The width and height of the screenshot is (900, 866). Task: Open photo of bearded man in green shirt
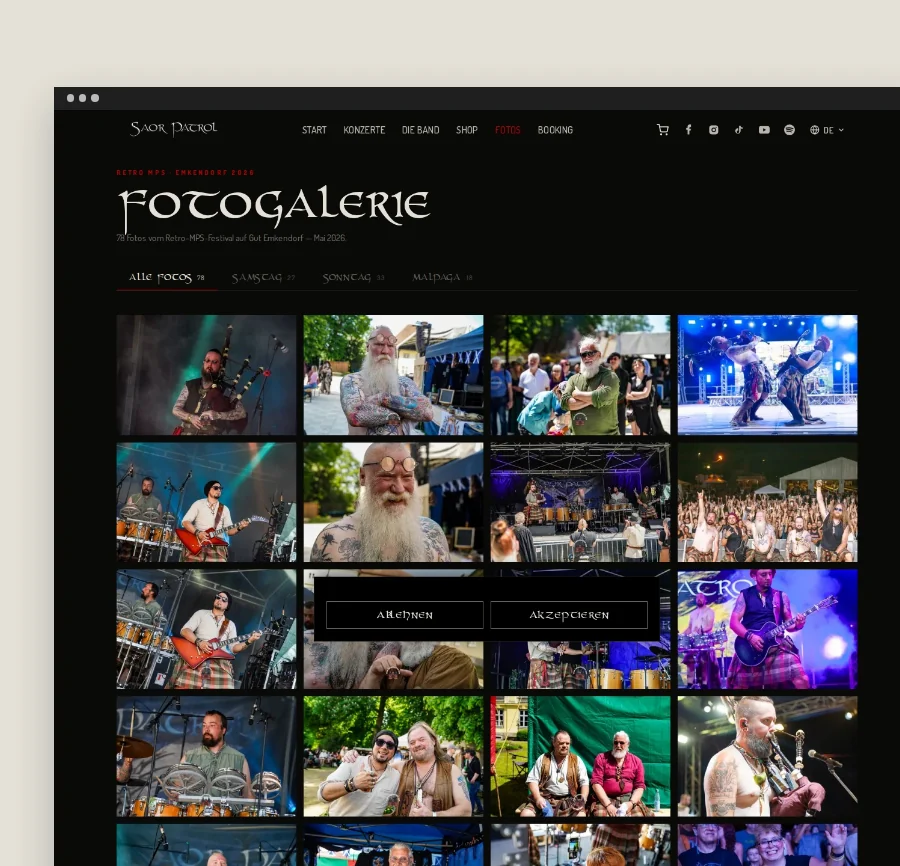(580, 375)
